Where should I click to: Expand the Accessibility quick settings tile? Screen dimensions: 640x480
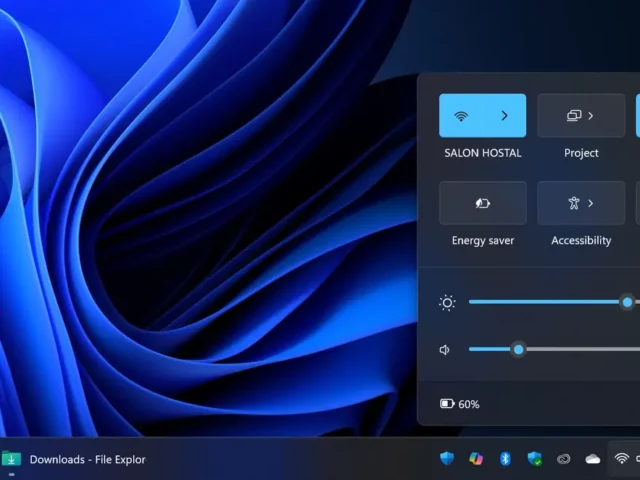[581, 203]
